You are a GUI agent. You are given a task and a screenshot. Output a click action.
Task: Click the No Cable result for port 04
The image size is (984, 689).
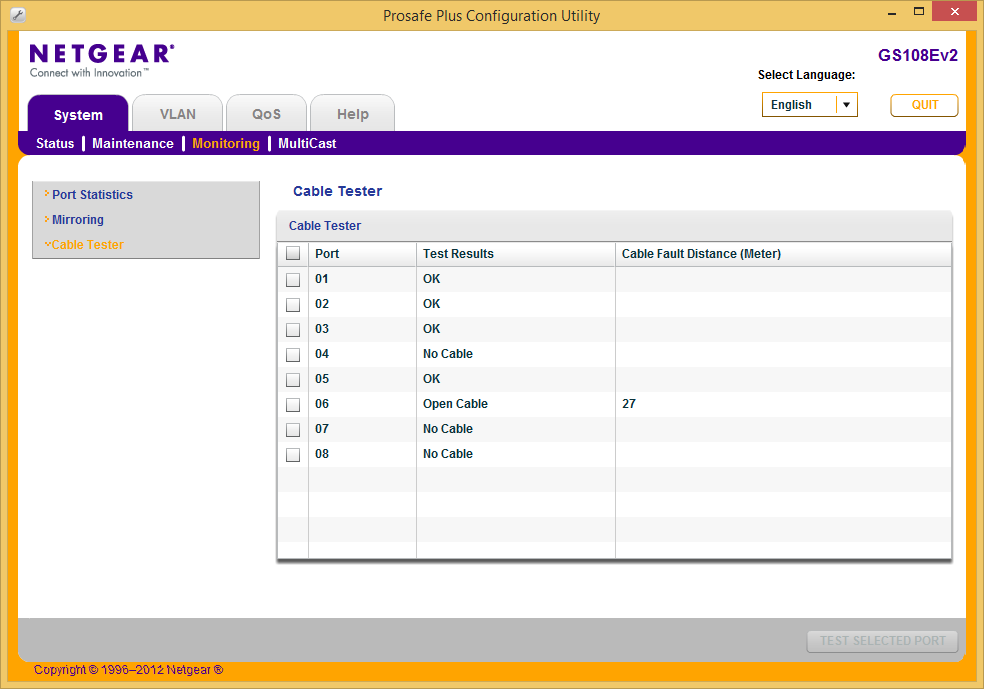(447, 354)
